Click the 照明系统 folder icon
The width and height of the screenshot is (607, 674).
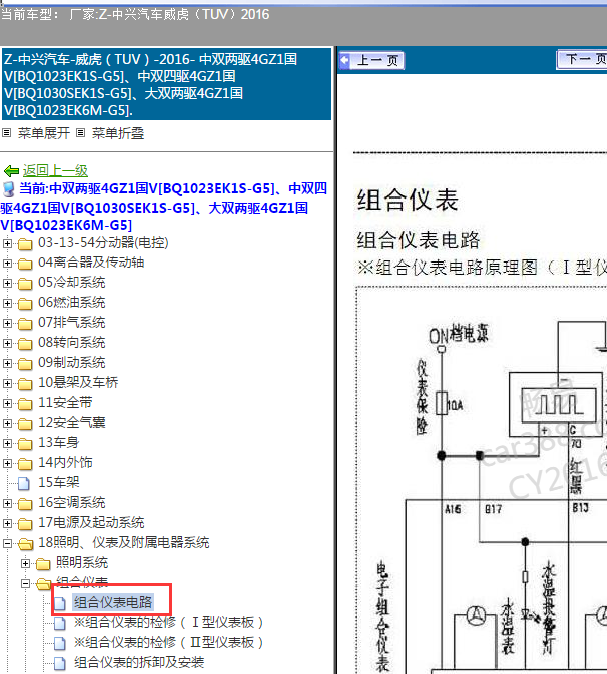click(x=43, y=564)
